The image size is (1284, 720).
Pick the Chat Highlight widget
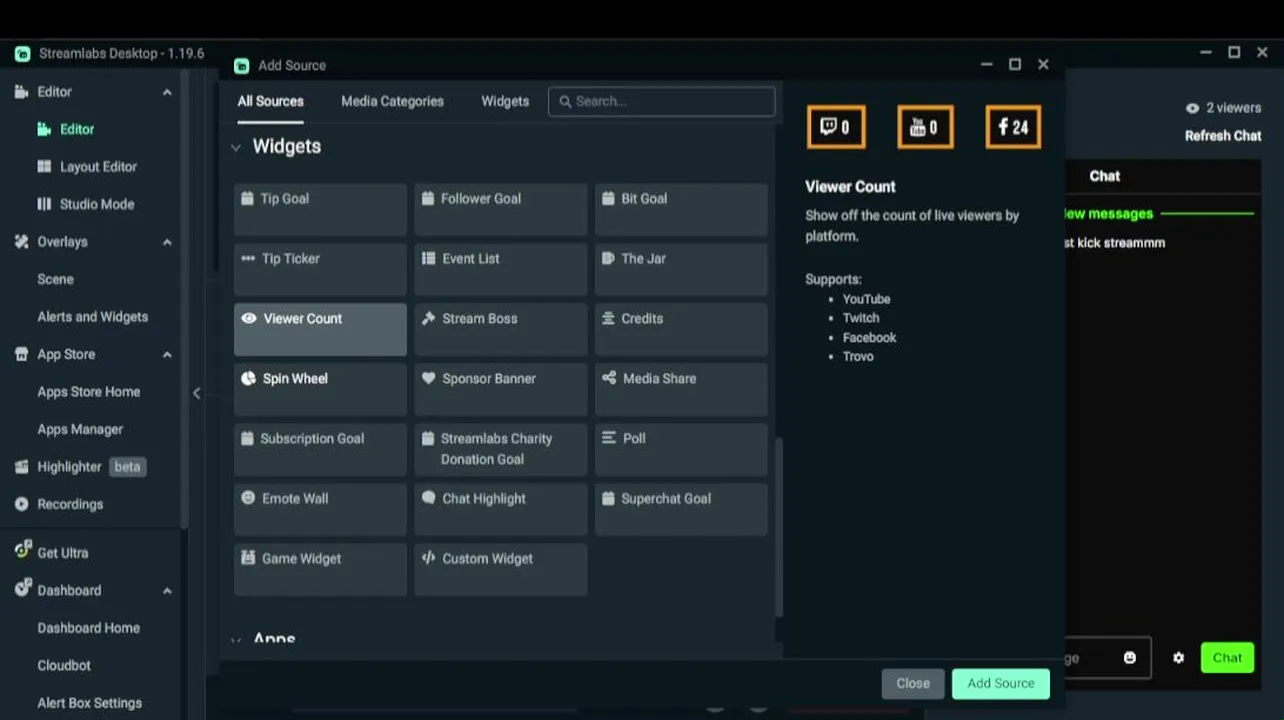(x=500, y=509)
